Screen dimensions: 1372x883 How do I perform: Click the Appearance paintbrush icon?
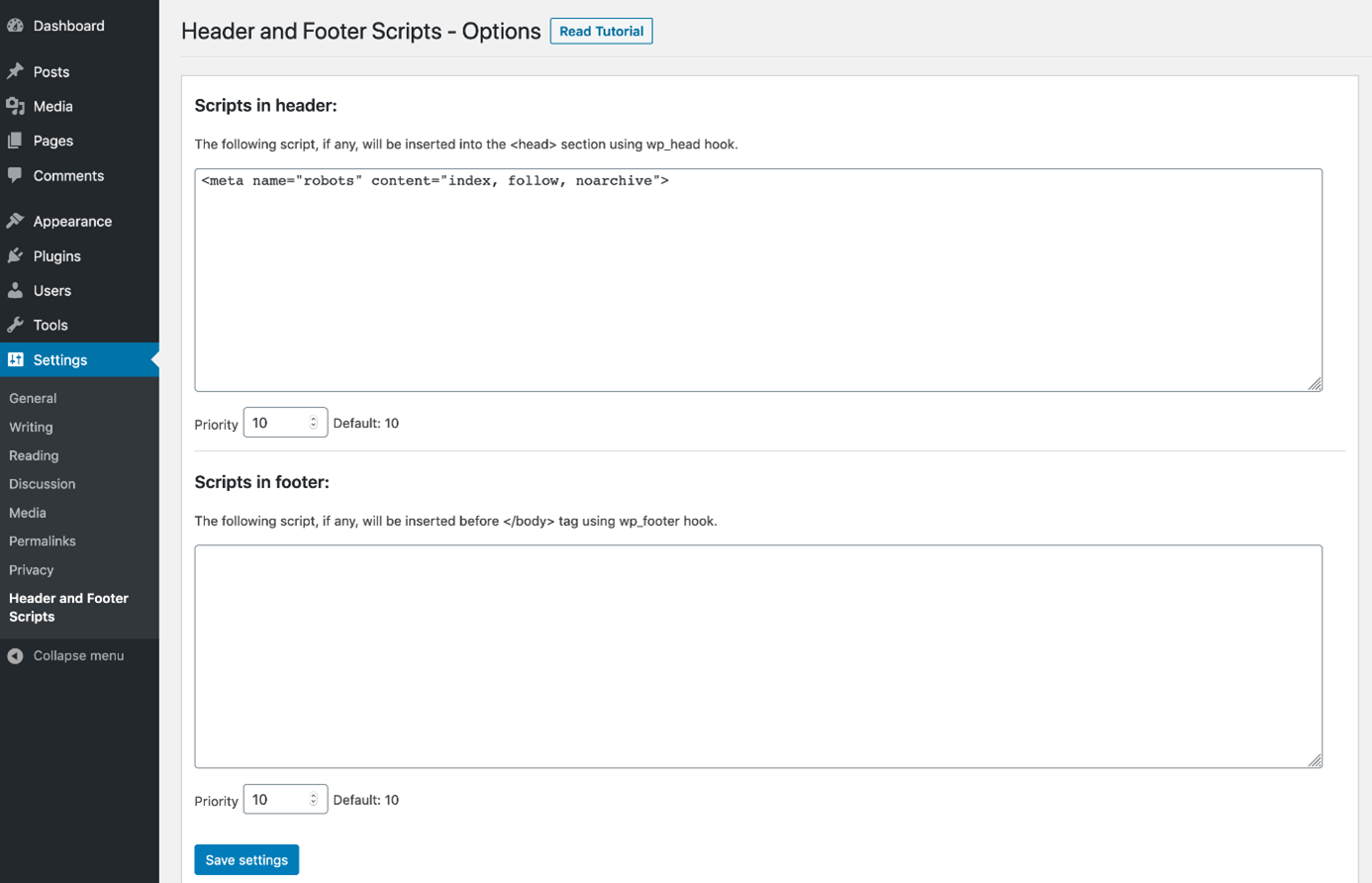click(16, 221)
